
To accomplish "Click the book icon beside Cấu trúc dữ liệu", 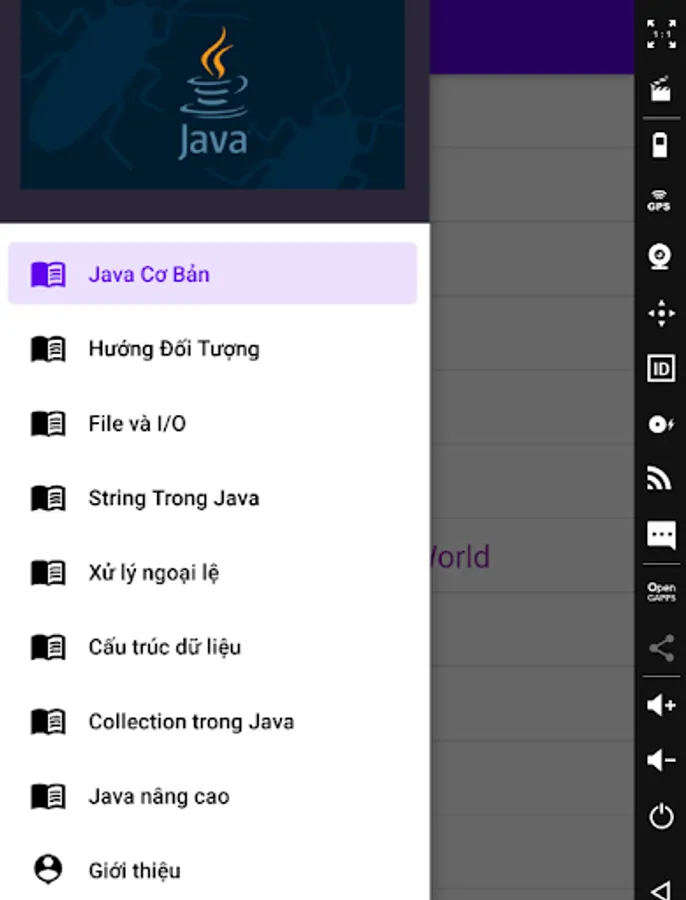I will [48, 647].
